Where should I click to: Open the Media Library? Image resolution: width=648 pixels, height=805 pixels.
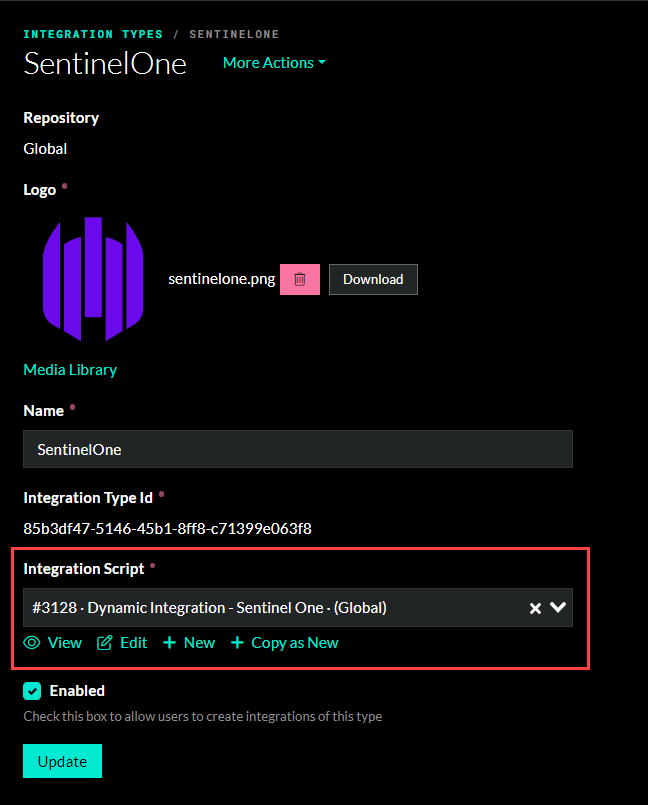pyautogui.click(x=69, y=370)
